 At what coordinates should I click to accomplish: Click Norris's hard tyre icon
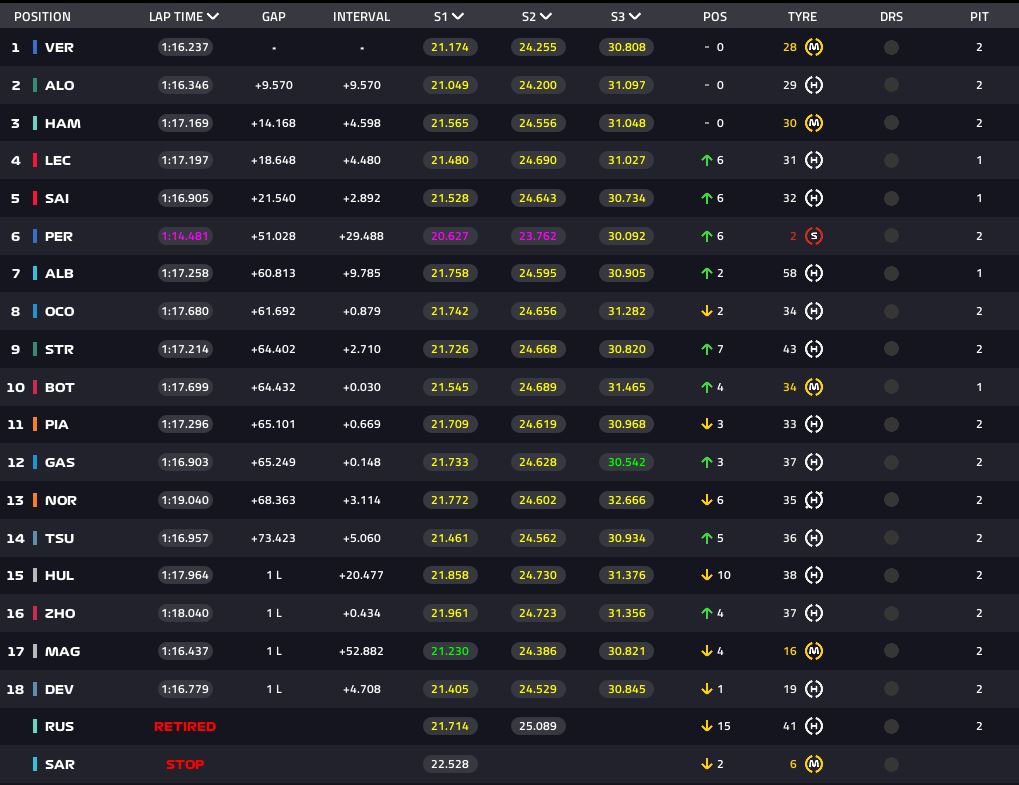point(814,500)
